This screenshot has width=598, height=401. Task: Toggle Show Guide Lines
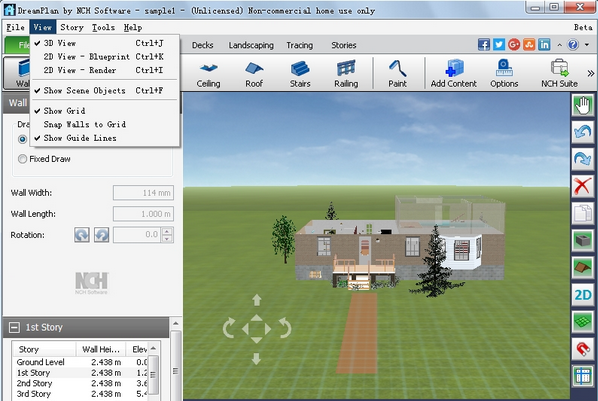pos(104,138)
